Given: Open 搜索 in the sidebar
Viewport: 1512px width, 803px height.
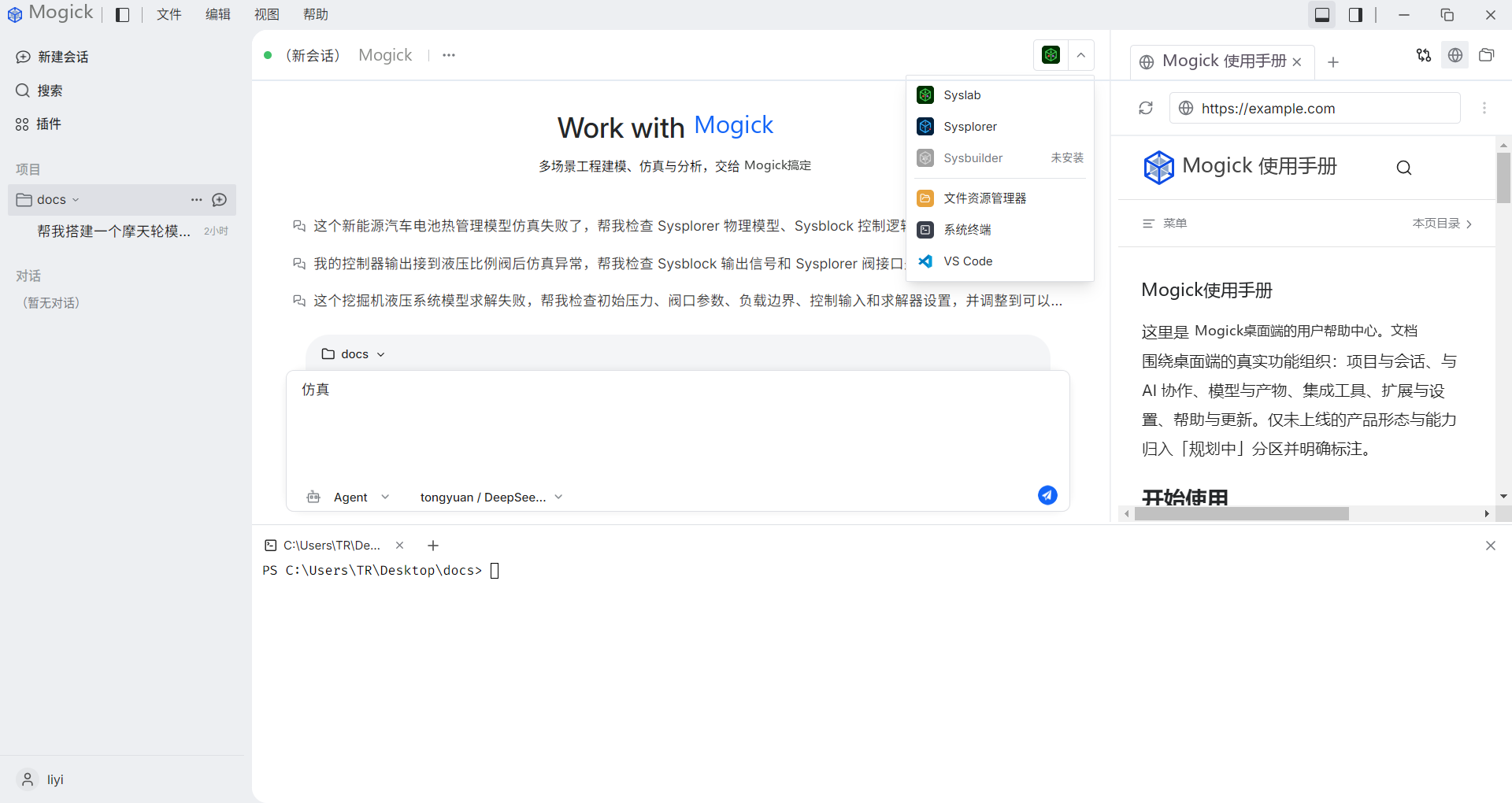Looking at the screenshot, I should (39, 91).
